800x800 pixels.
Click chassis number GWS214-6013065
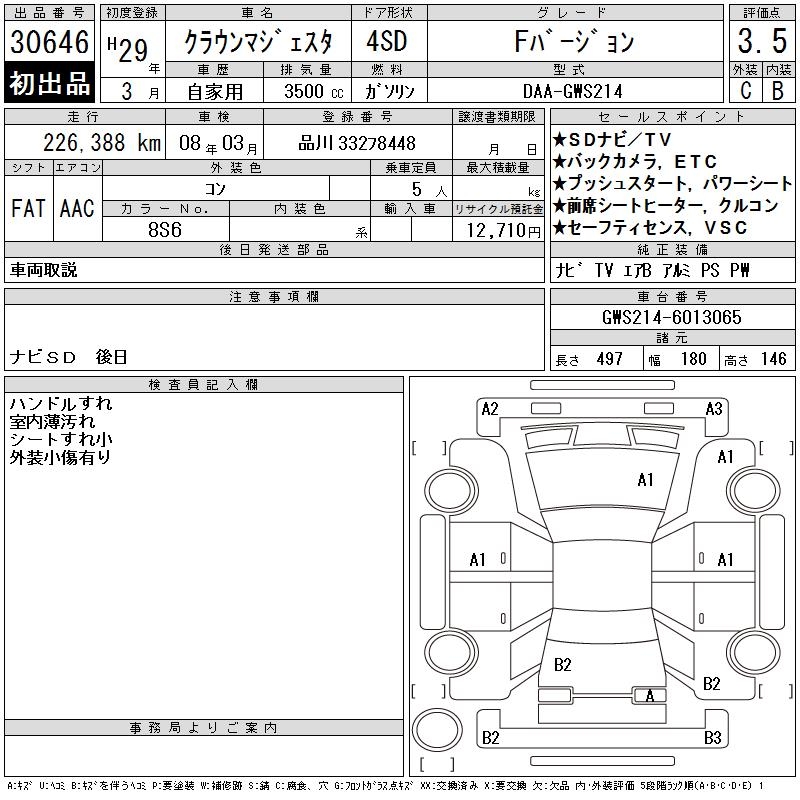click(x=672, y=317)
